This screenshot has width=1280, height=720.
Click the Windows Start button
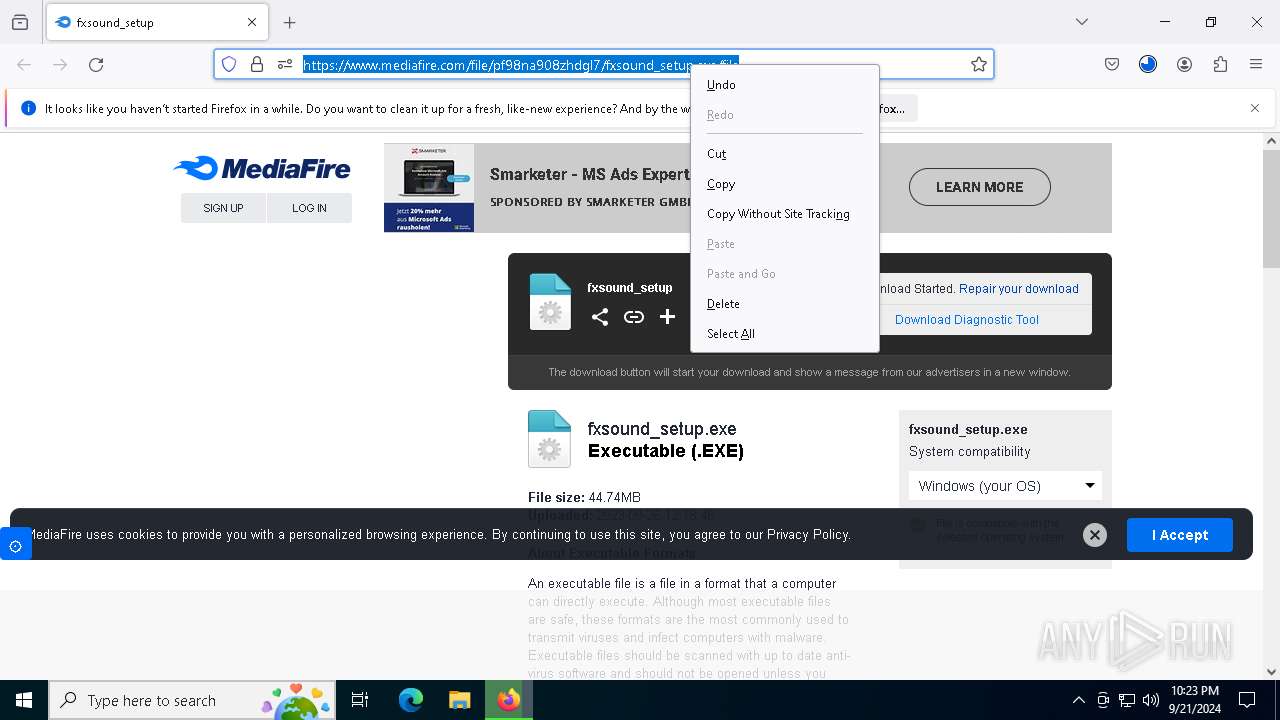[x=24, y=700]
